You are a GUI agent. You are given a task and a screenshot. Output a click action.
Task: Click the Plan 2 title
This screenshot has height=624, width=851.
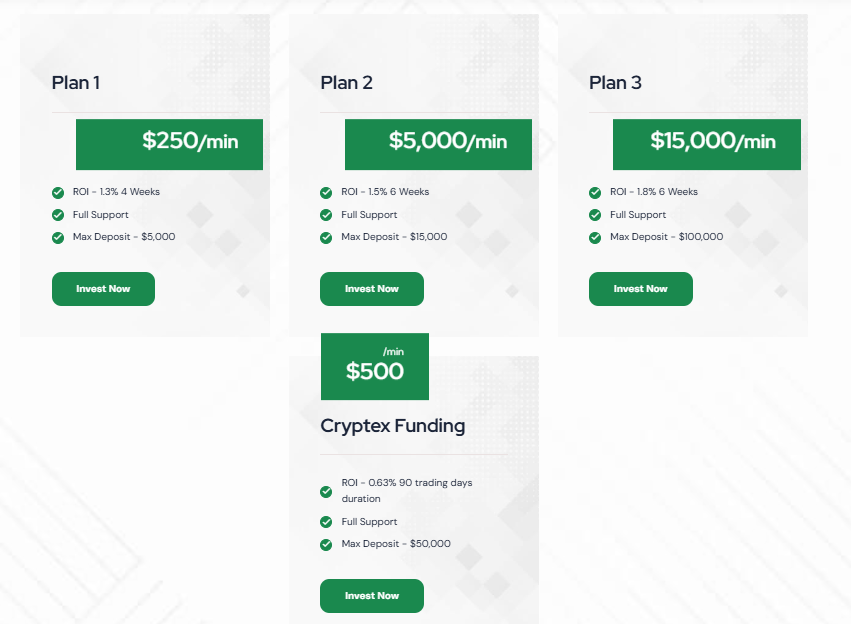point(346,83)
